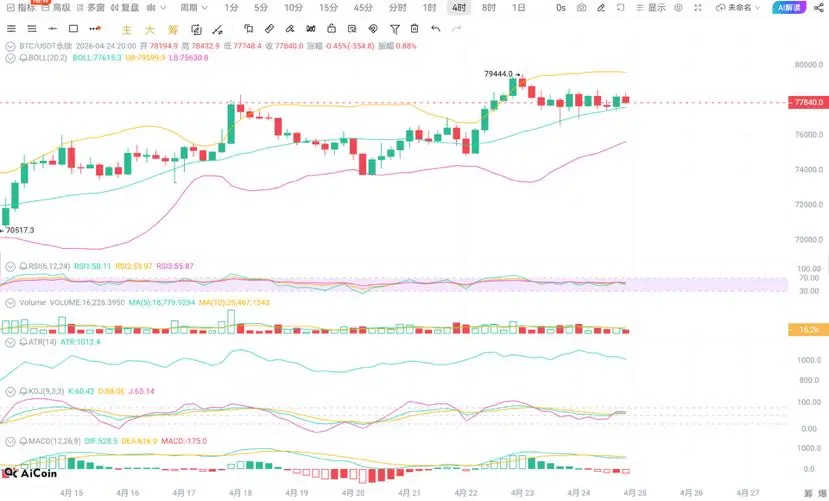Click the share icon
The height and width of the screenshot is (501, 829).
click(818, 8)
